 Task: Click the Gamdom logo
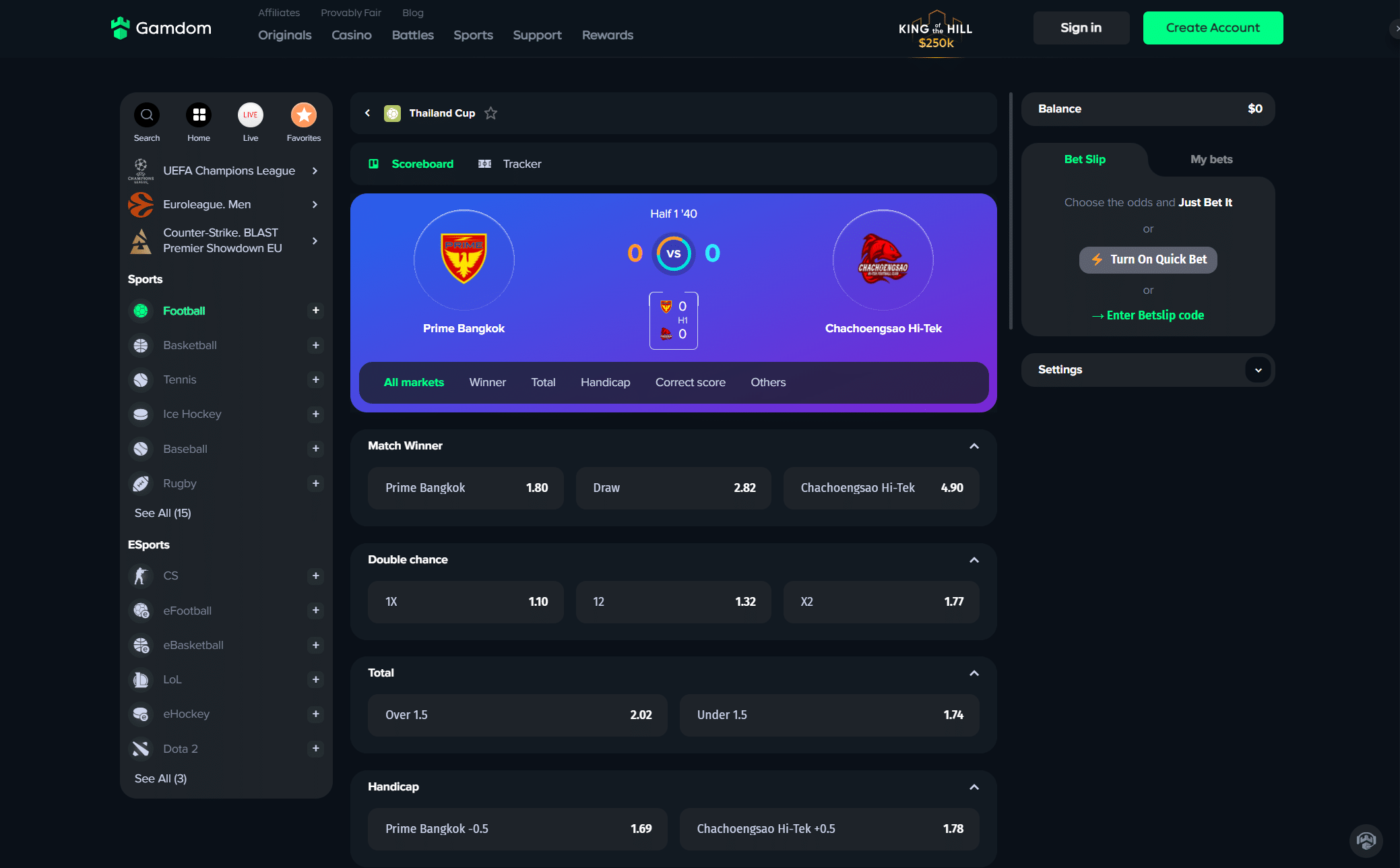pos(161,28)
